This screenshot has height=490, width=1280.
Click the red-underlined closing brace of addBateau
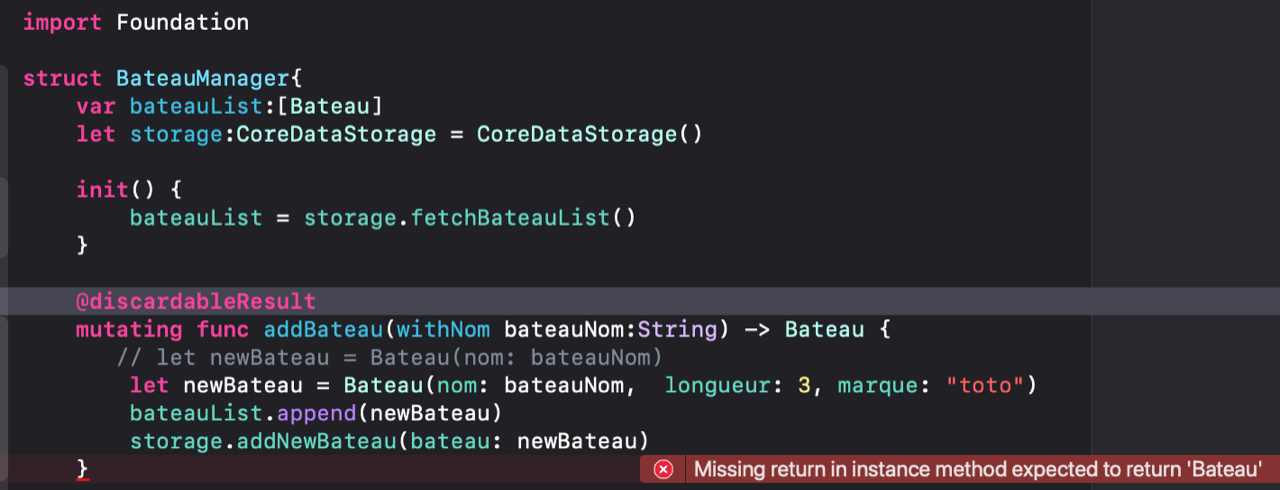tap(83, 469)
